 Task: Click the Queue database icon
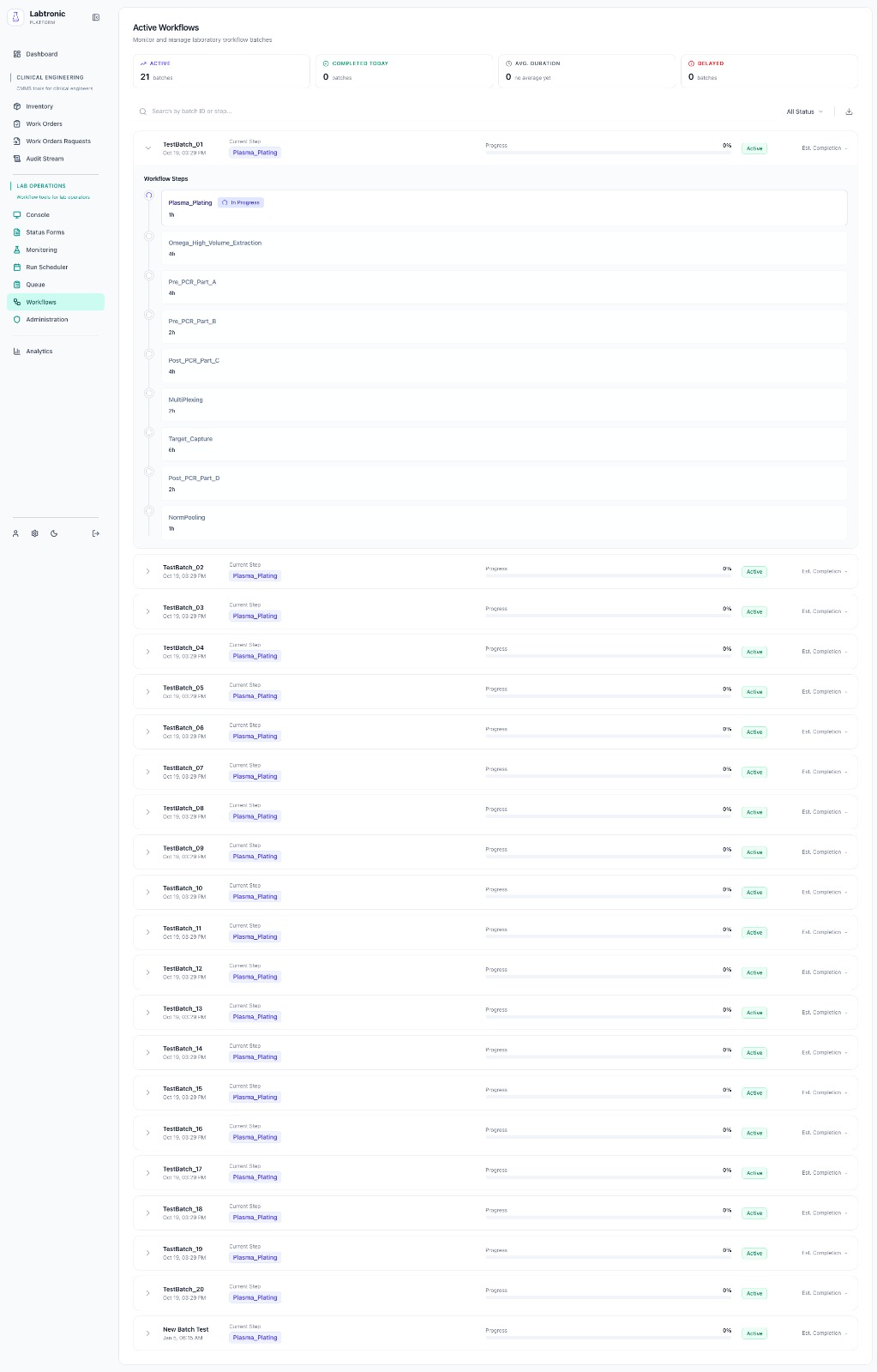click(x=17, y=285)
